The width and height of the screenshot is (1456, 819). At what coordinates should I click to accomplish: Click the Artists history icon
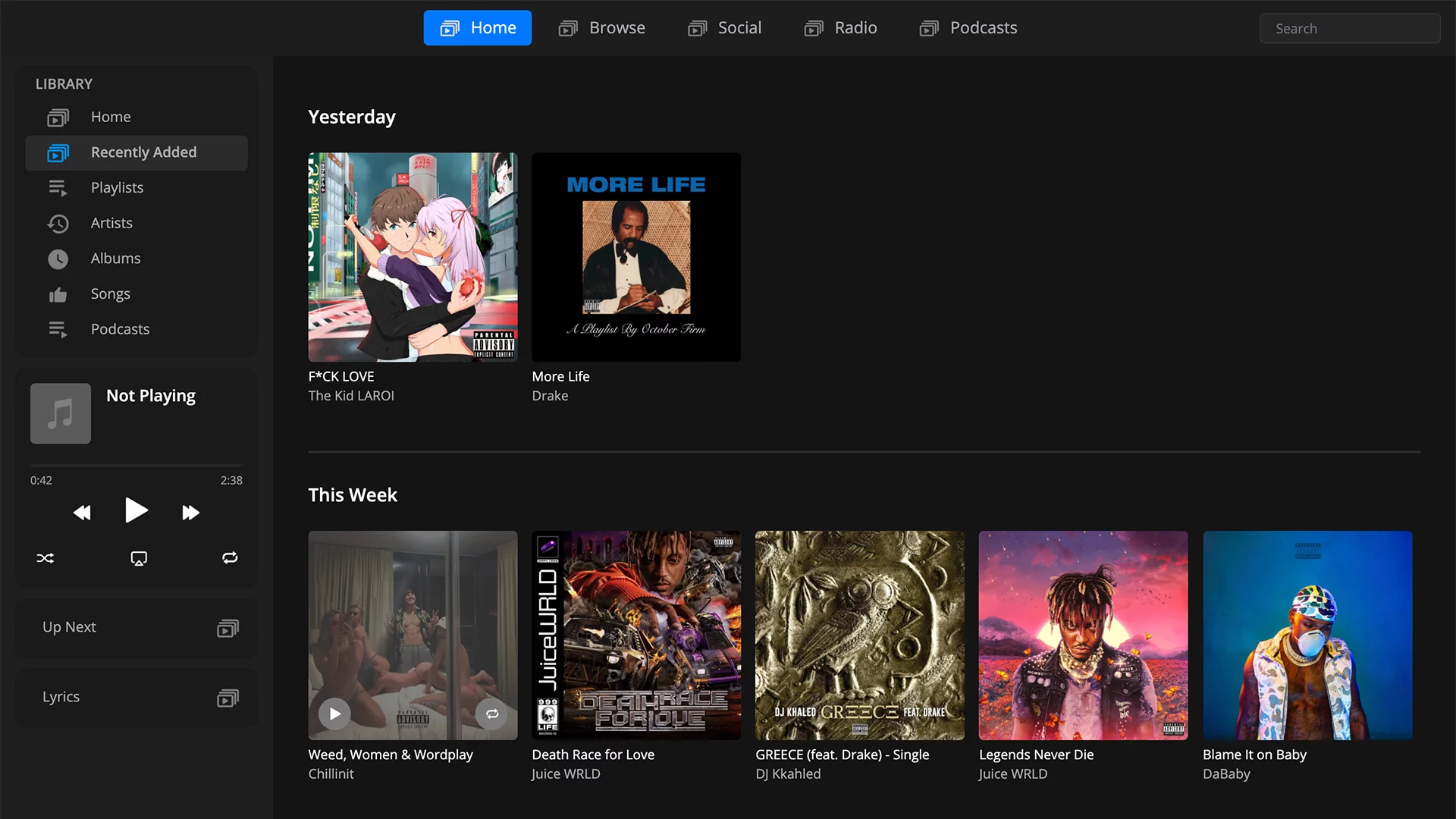[58, 224]
